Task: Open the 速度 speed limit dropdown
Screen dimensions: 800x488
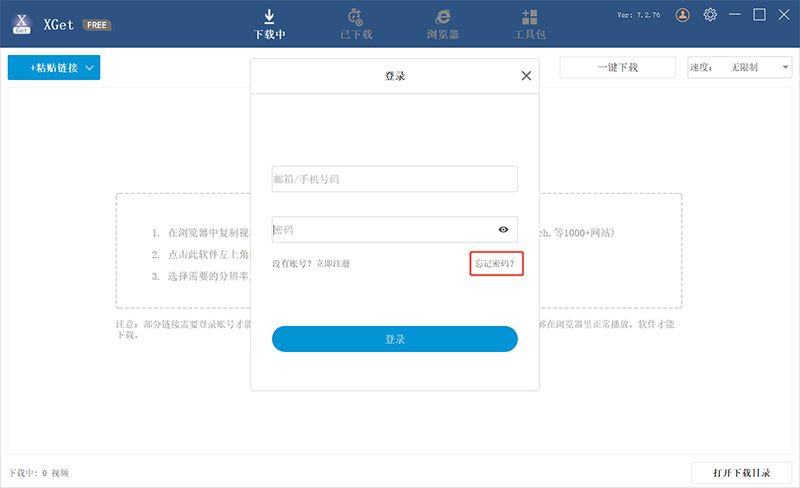Action: point(740,68)
